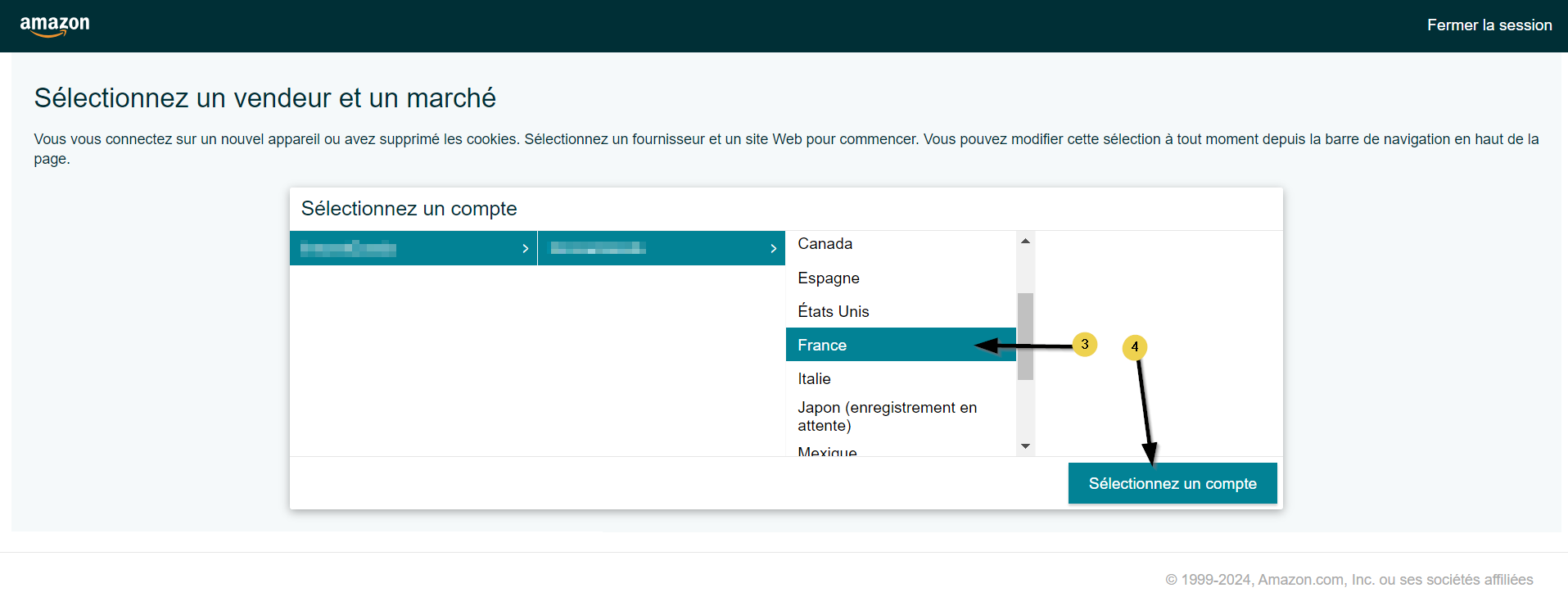Click the marketplace list scroll-down arrow
This screenshot has width=1568, height=615.
click(x=1025, y=446)
